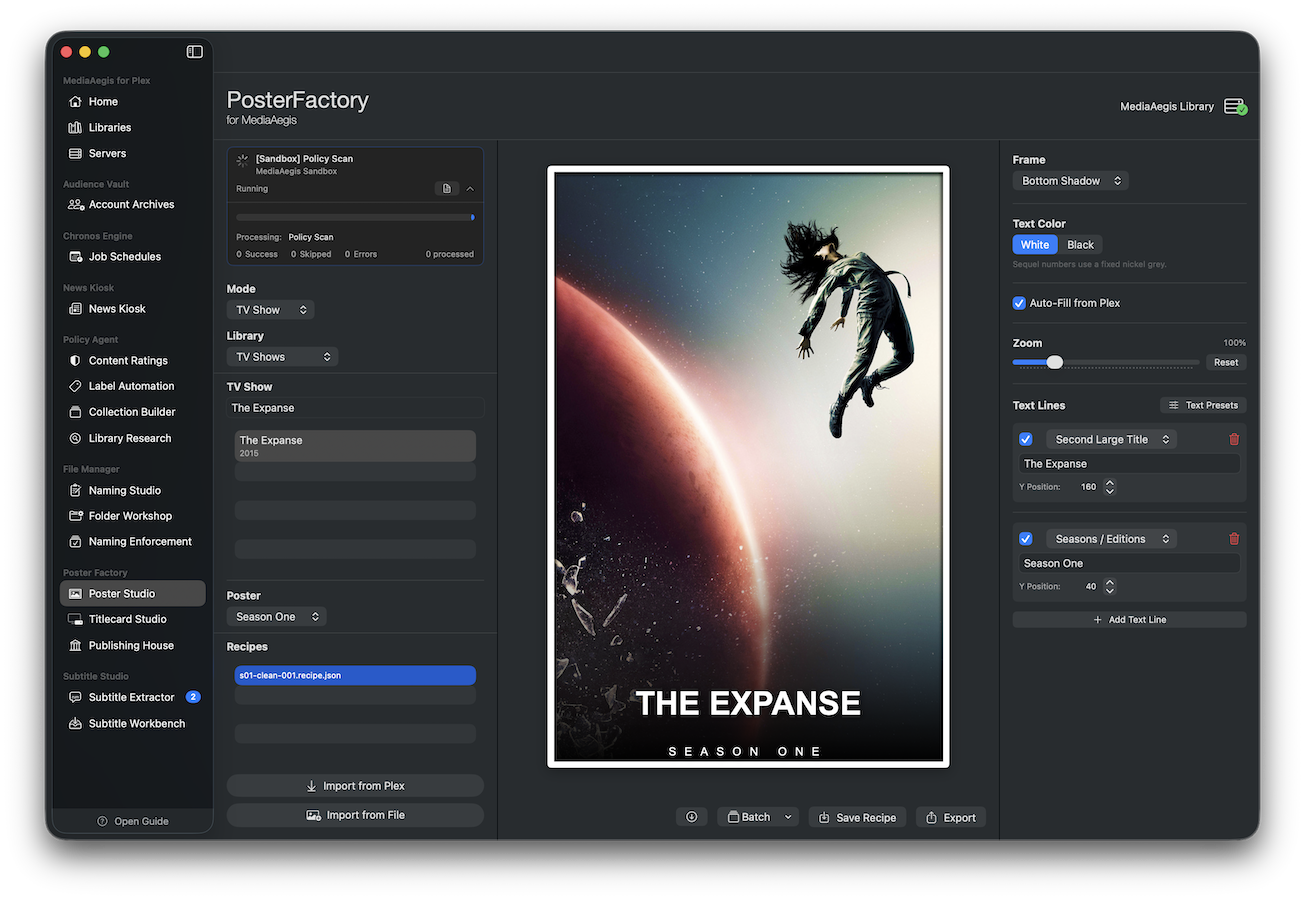Image resolution: width=1305 pixels, height=900 pixels.
Task: Select The Expanse 2015 search result
Action: tap(355, 446)
